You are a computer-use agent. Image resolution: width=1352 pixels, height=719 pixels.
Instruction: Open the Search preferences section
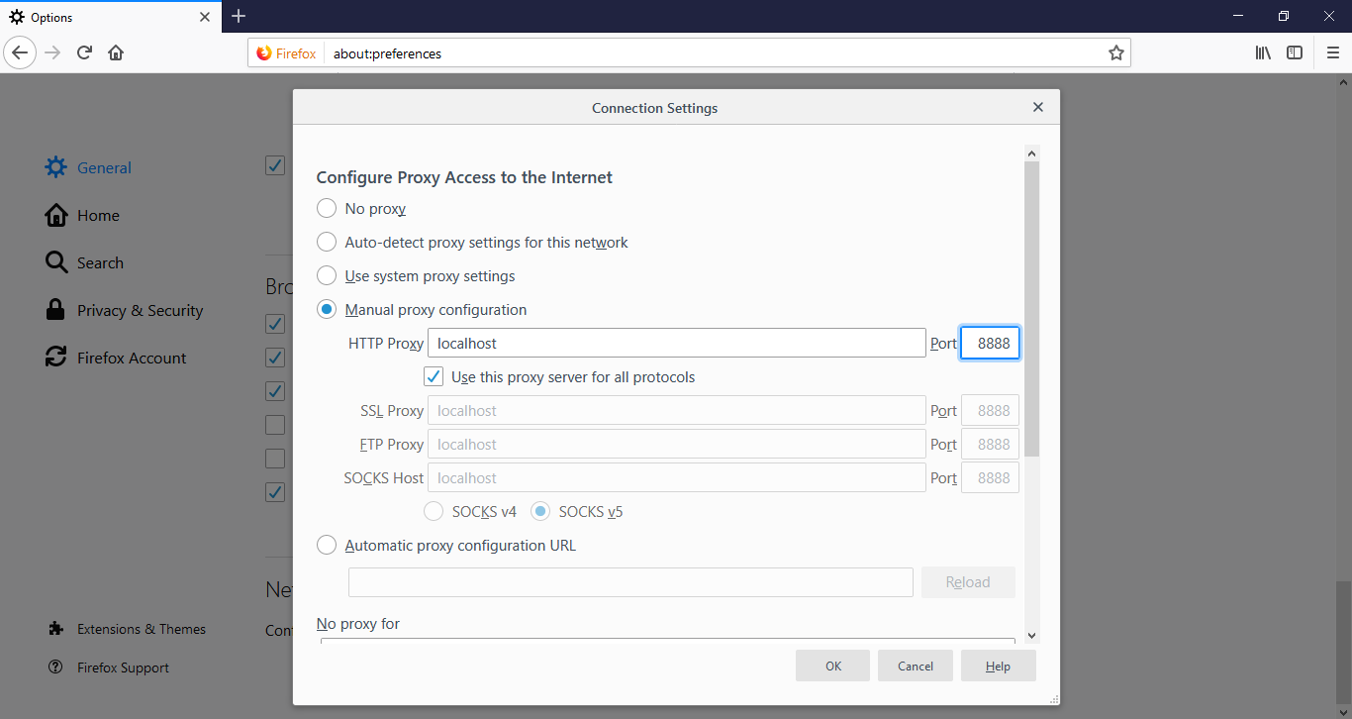click(x=100, y=262)
